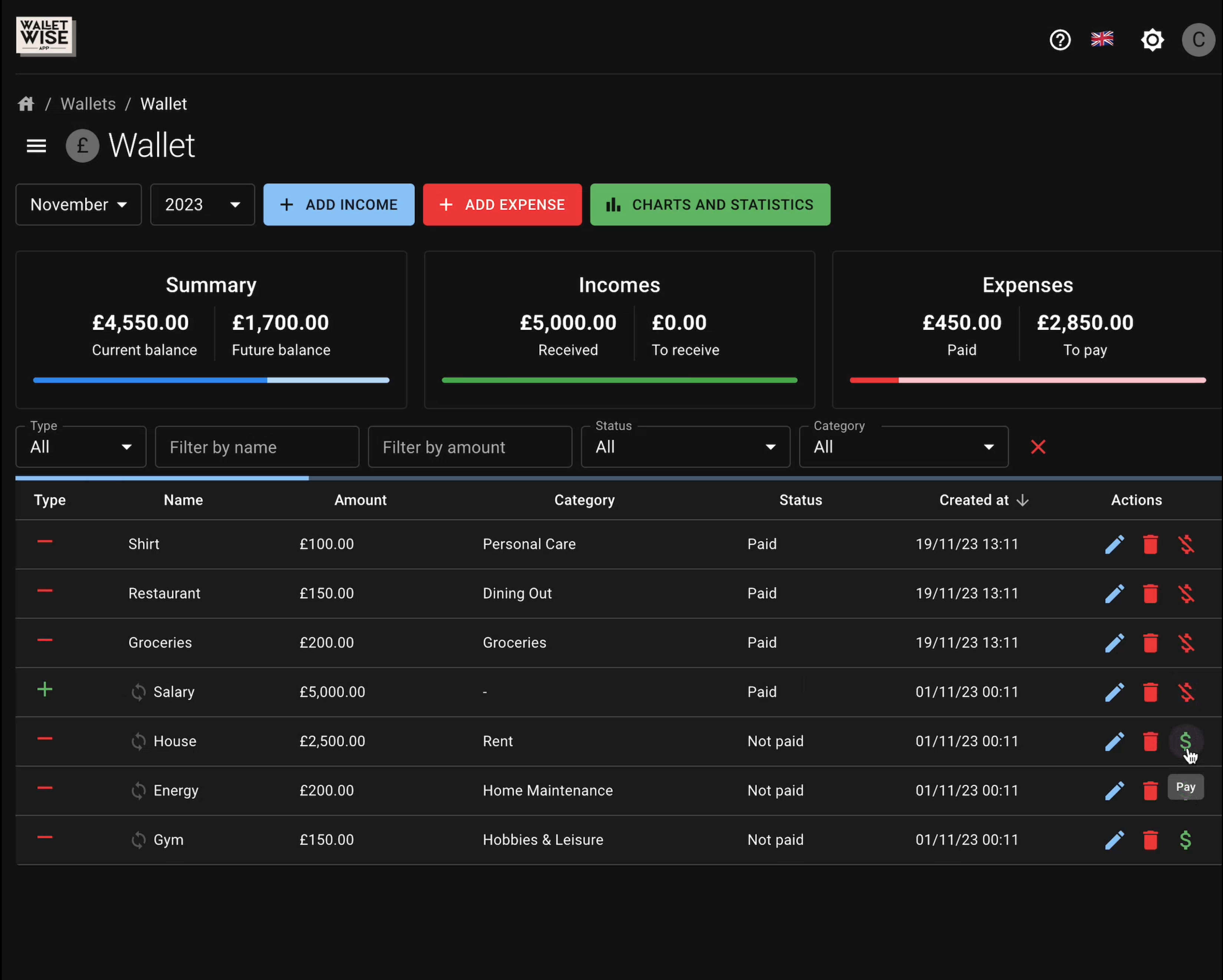Click the Incomes green progress bar
This screenshot has height=980, width=1223.
(619, 381)
